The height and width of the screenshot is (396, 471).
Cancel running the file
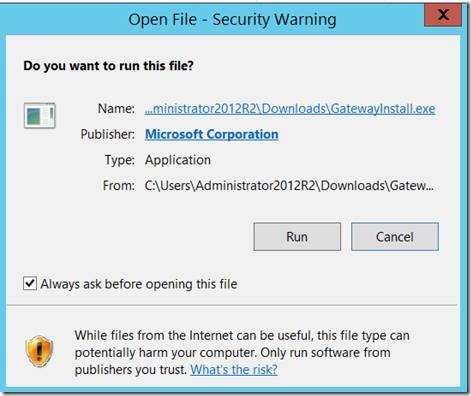click(395, 237)
